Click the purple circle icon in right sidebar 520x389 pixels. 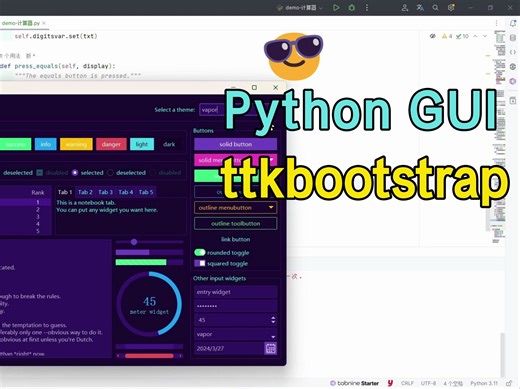pyautogui.click(x=513, y=81)
